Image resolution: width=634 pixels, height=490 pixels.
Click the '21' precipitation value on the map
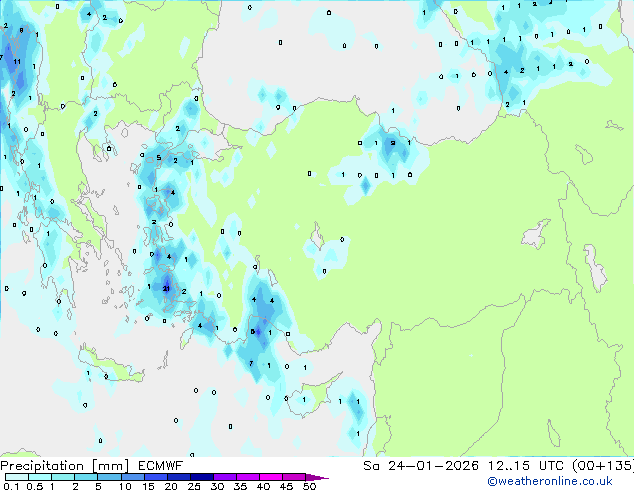(166, 288)
